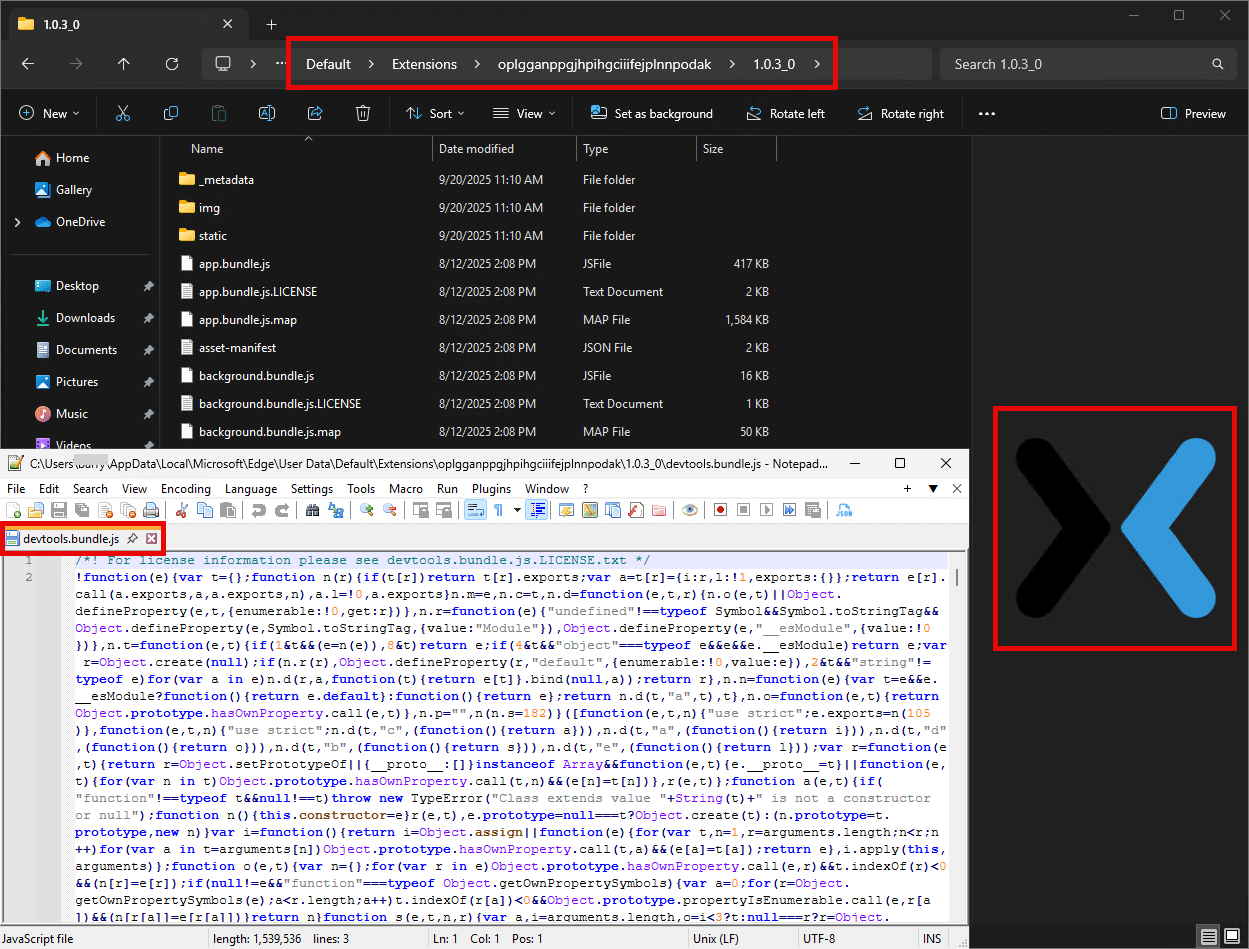The width and height of the screenshot is (1249, 949).
Task: Expand the OneDrive tree node
Action: click(x=17, y=222)
